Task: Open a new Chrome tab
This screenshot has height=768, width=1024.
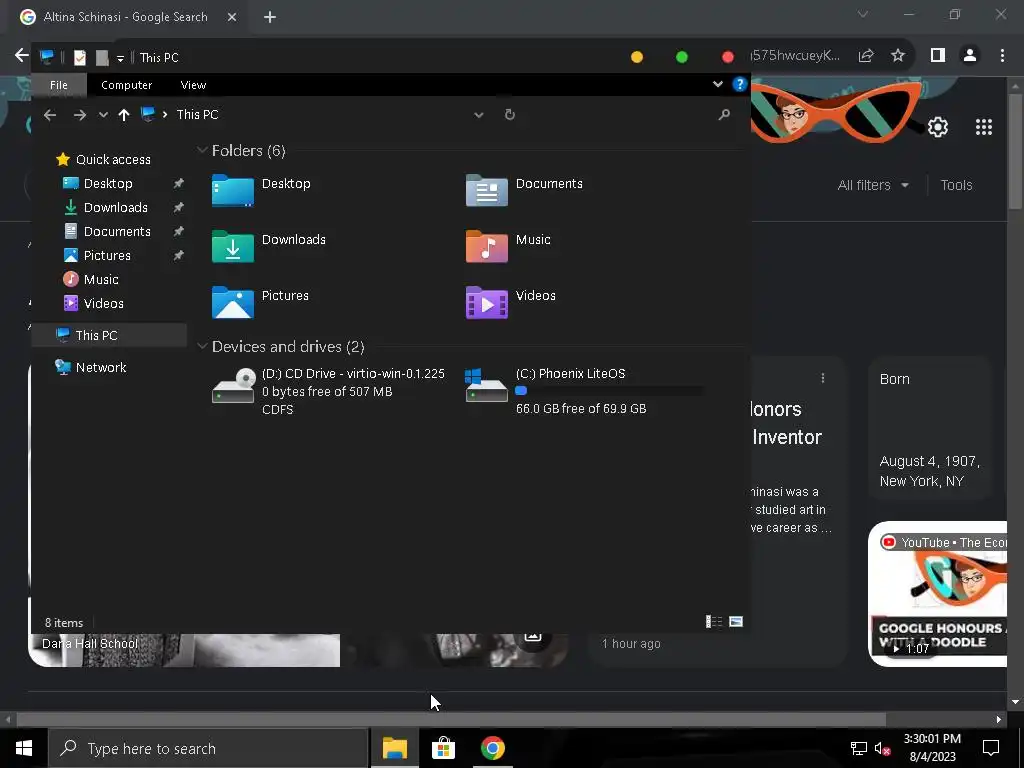Action: tap(270, 17)
